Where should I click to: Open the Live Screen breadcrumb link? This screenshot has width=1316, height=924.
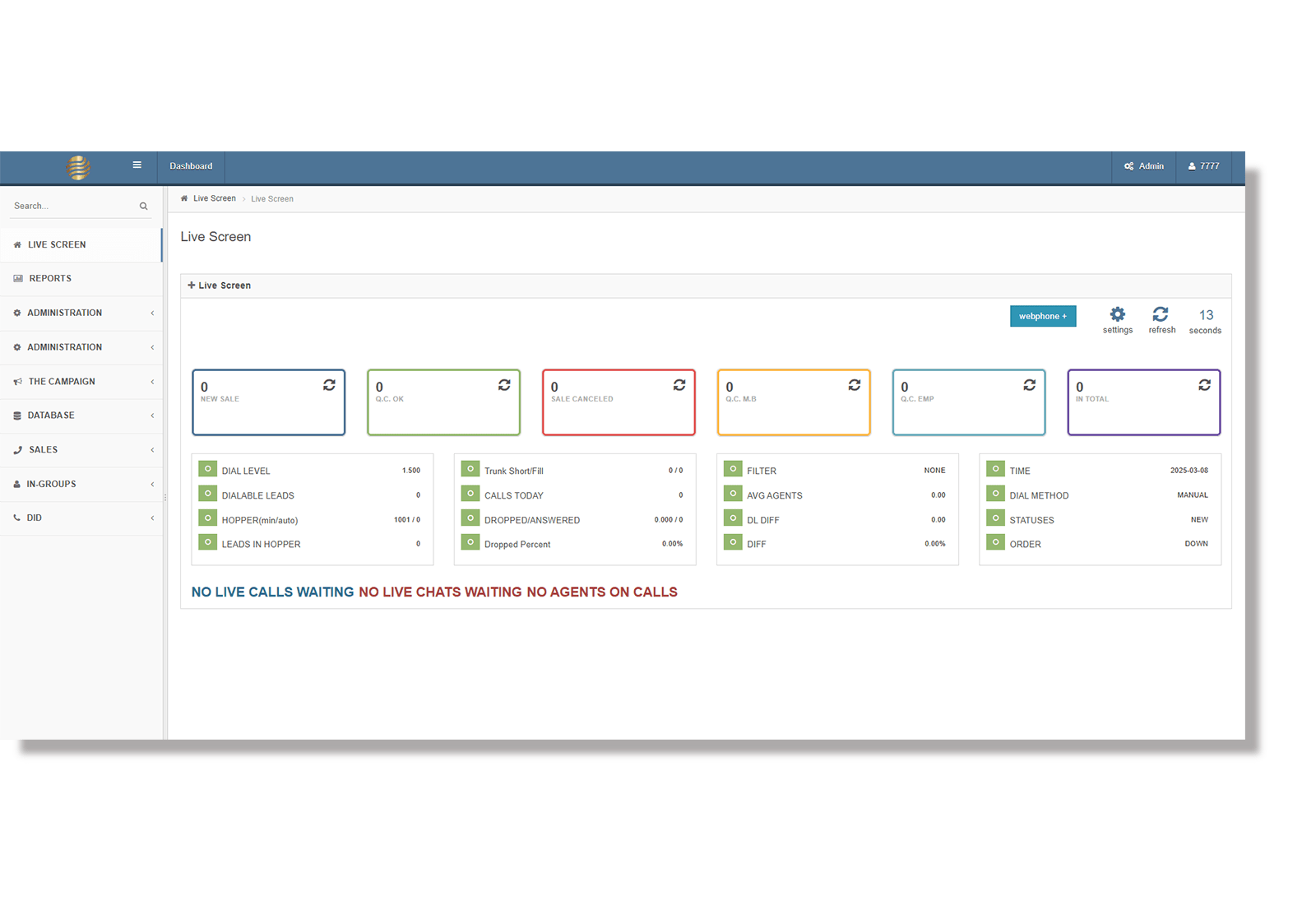click(x=215, y=198)
